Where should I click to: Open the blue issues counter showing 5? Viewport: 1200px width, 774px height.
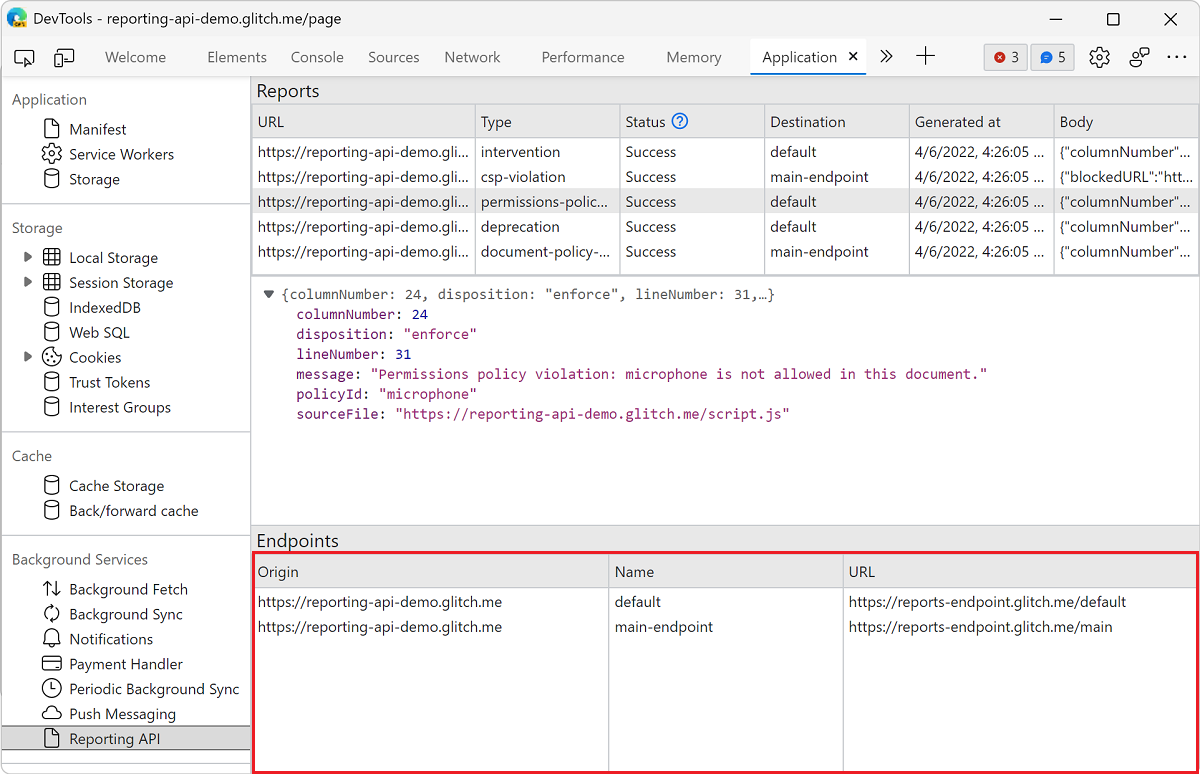tap(1052, 57)
